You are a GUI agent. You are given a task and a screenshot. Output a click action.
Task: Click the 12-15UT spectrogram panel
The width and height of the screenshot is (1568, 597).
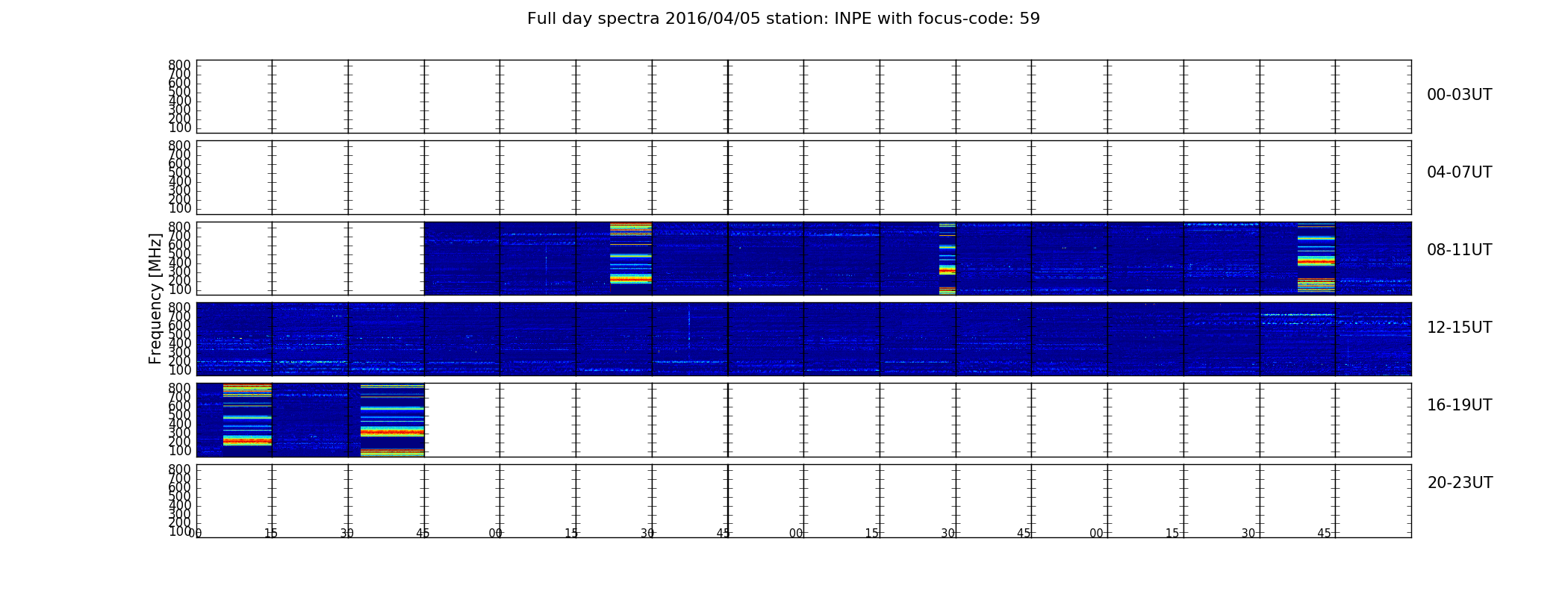(803, 339)
